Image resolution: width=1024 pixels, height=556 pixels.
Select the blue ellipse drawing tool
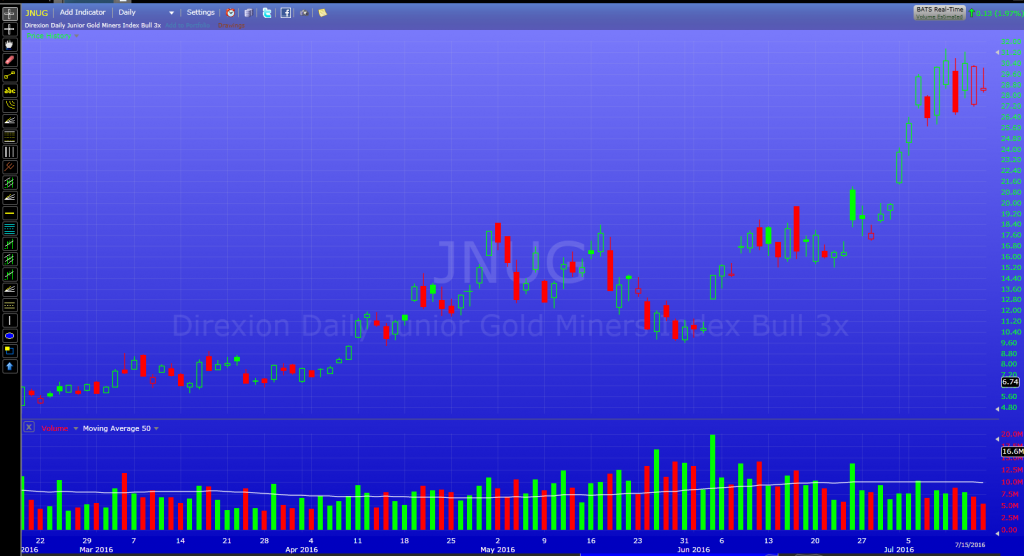pos(9,336)
